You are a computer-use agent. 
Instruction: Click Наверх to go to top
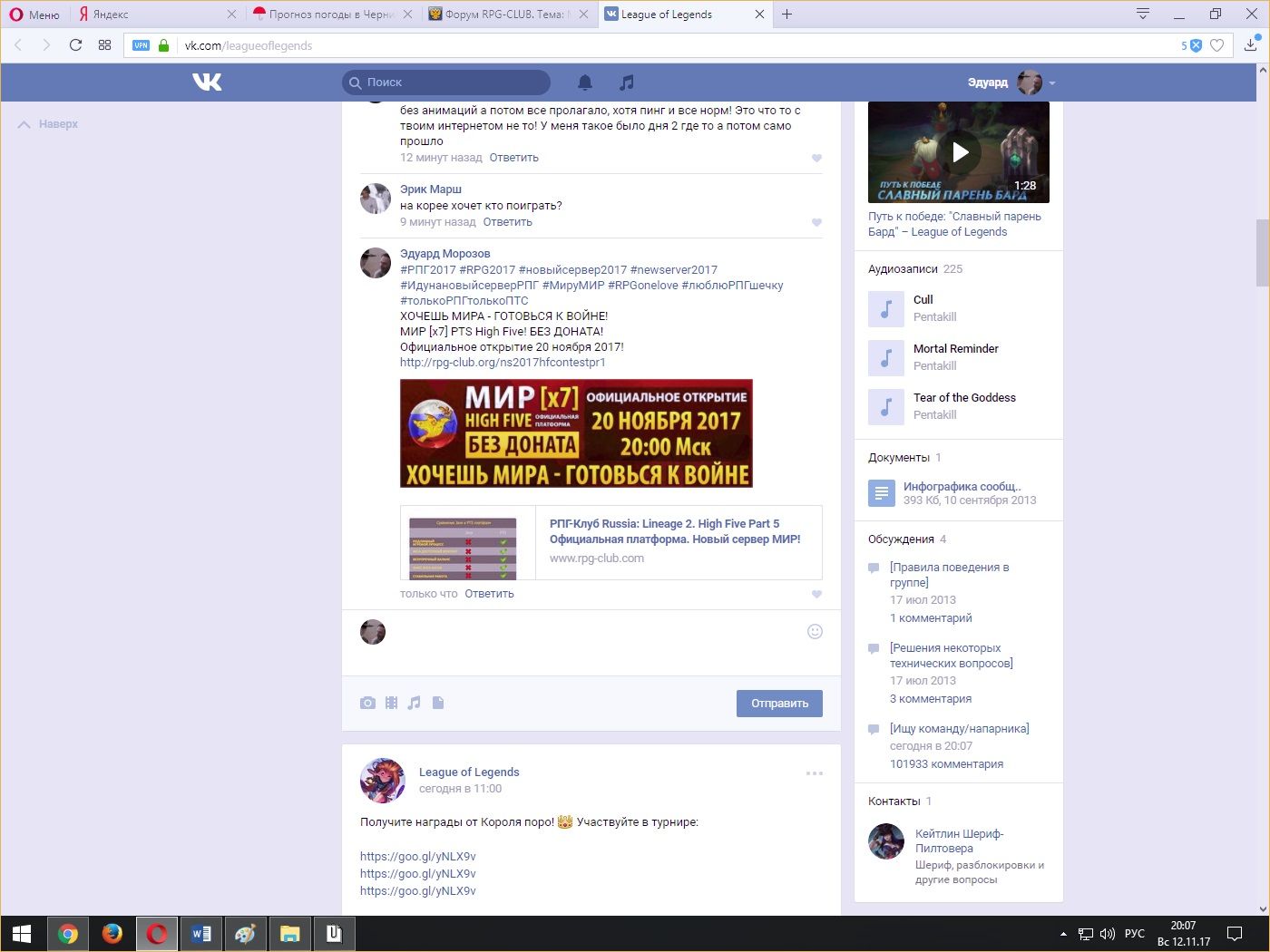click(48, 124)
